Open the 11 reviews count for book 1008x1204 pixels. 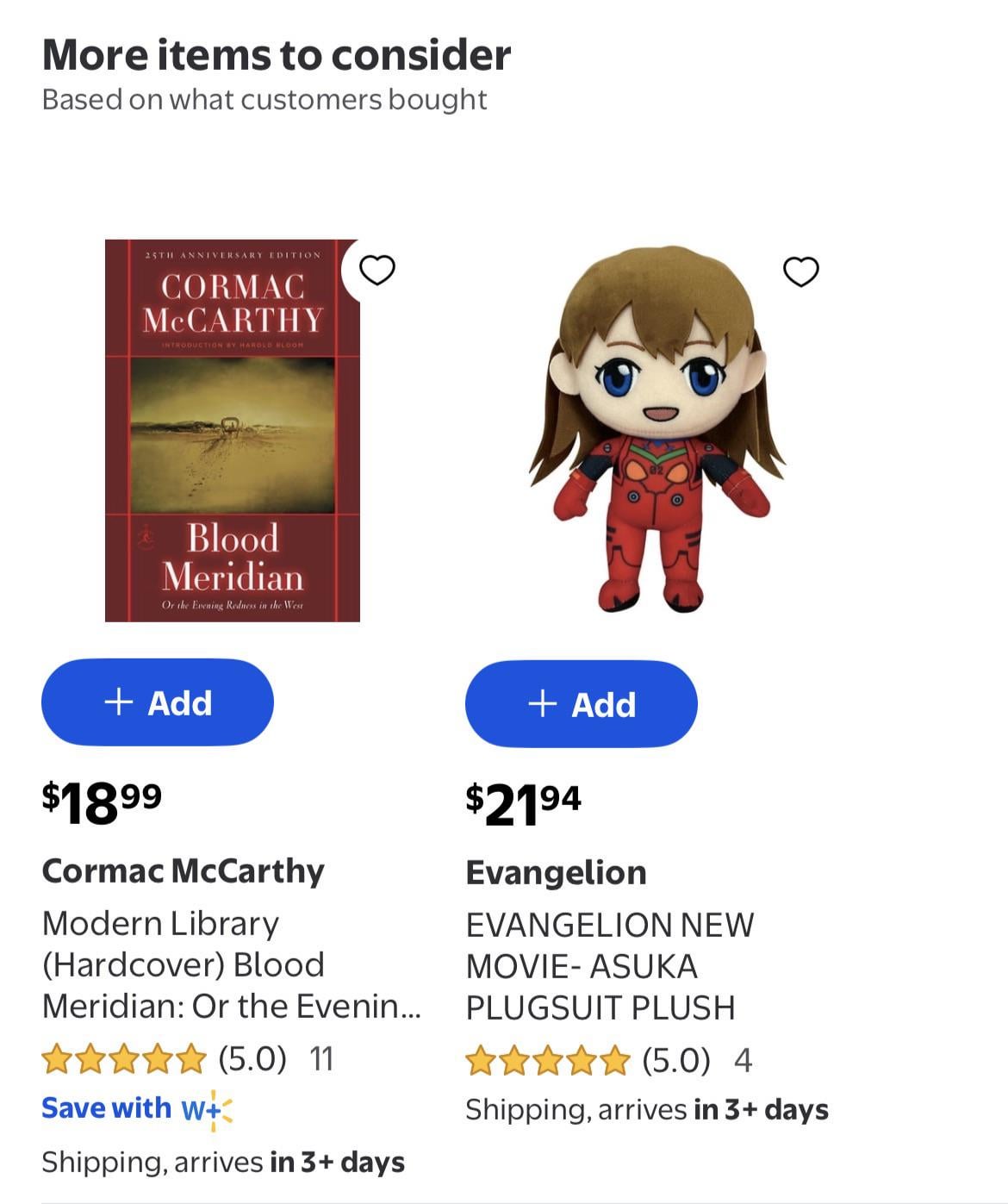coord(321,1058)
